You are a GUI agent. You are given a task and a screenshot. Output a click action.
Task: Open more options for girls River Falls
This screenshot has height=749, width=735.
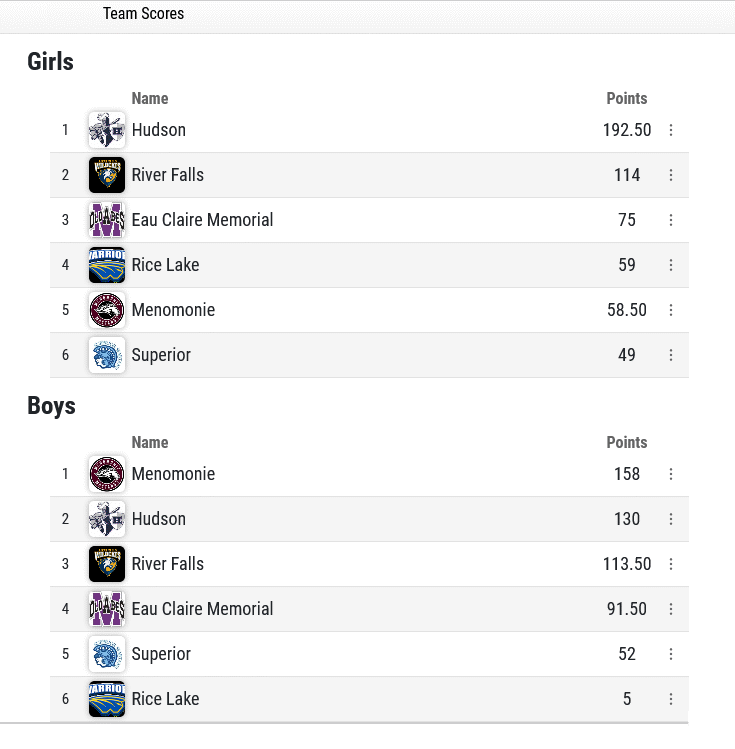pyautogui.click(x=671, y=175)
